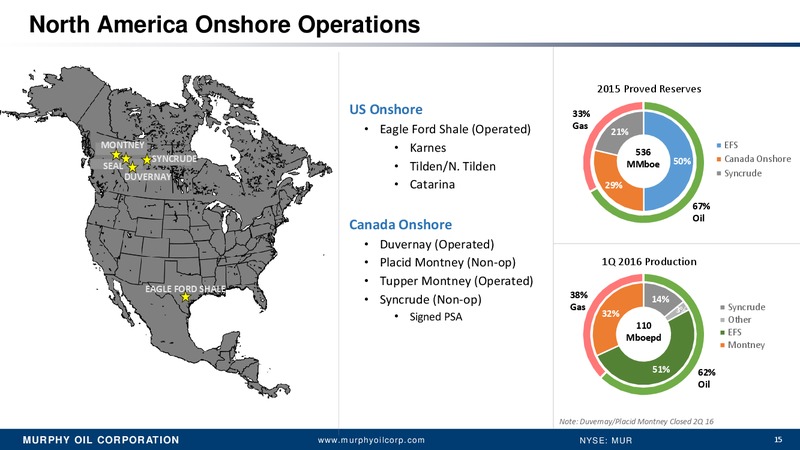Click the NYSE: MUR footer text
The image size is (800, 450).
point(606,440)
